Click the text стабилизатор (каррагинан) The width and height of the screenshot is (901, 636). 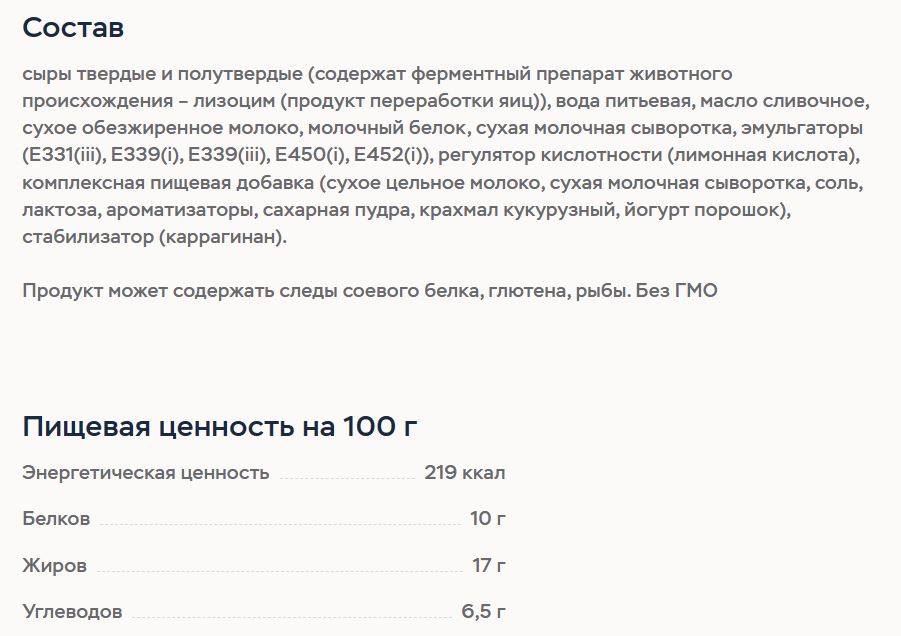click(x=155, y=237)
